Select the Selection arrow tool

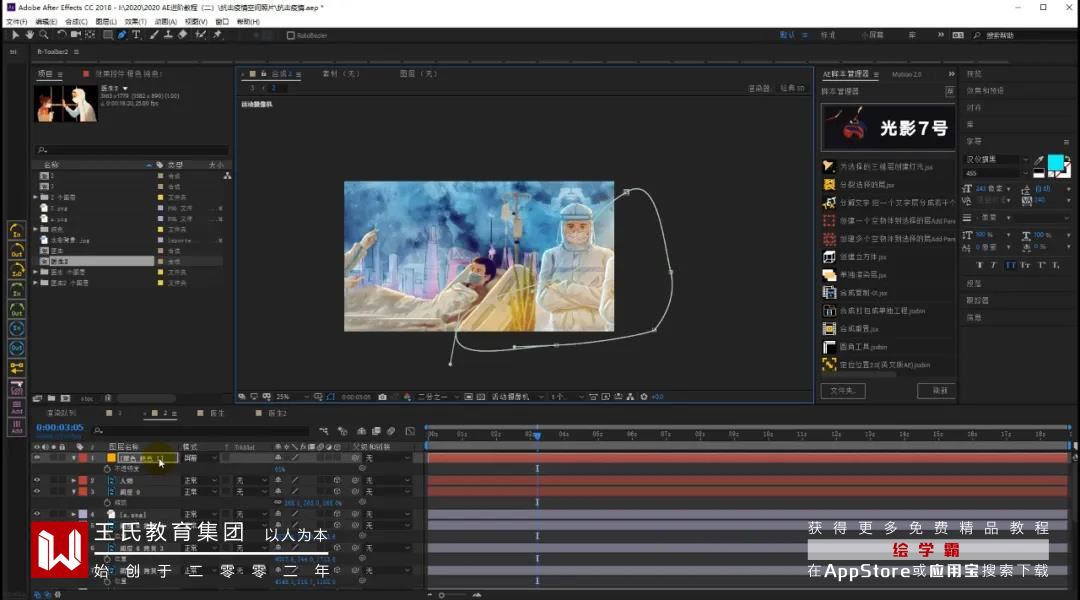click(15, 34)
